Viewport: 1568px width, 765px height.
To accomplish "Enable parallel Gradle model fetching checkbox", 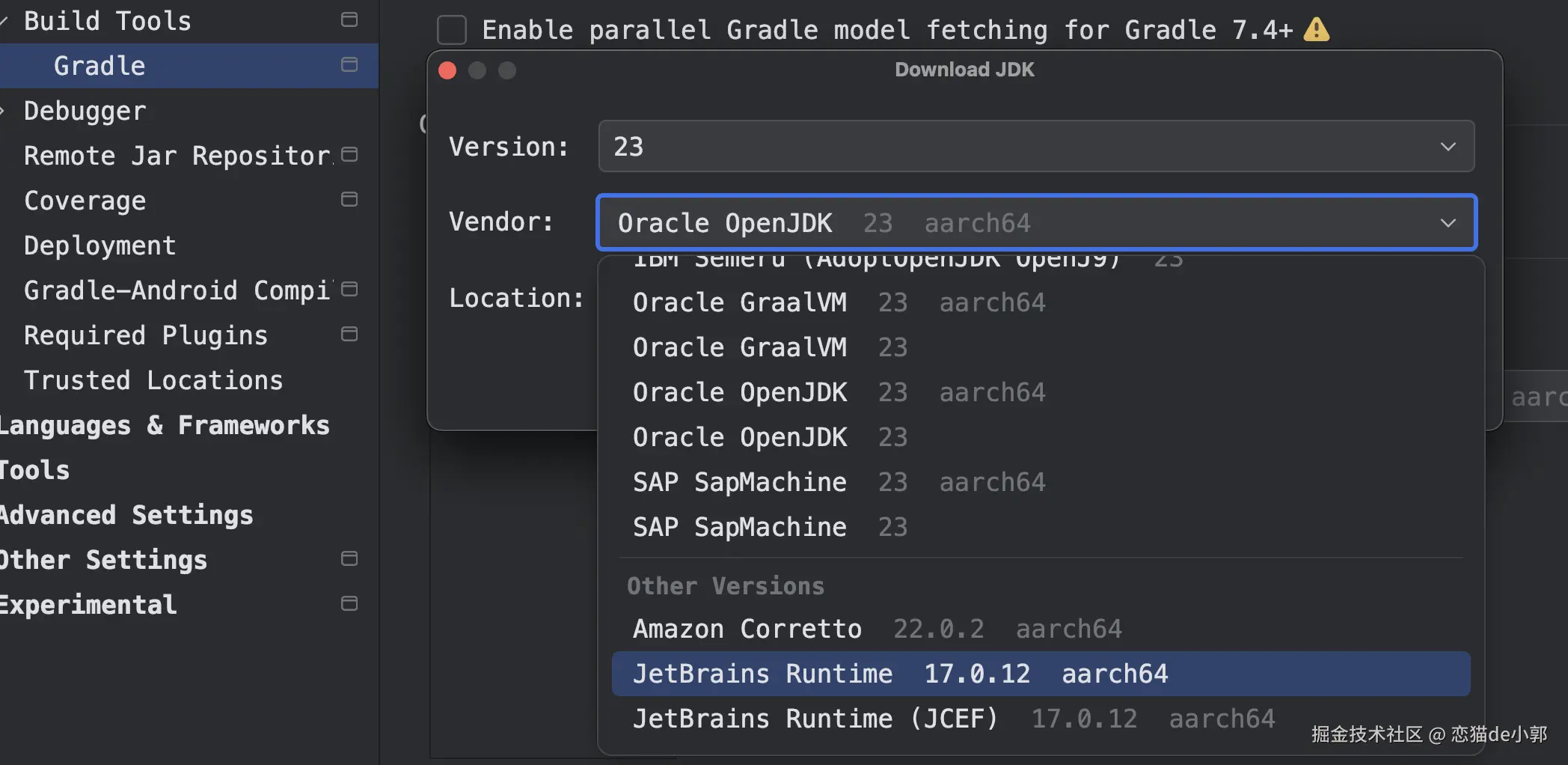I will pyautogui.click(x=452, y=30).
